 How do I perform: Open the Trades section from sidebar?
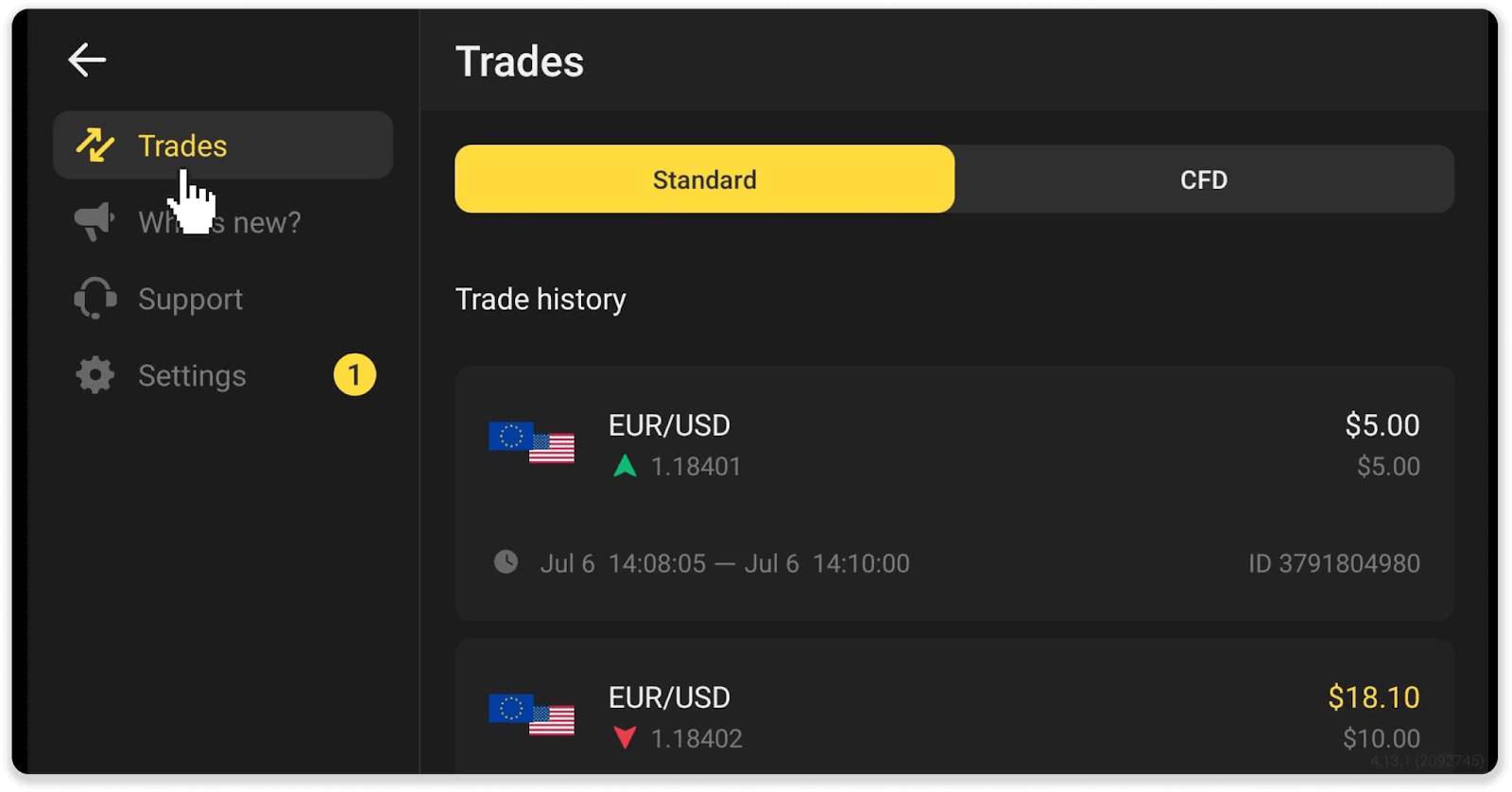(181, 145)
